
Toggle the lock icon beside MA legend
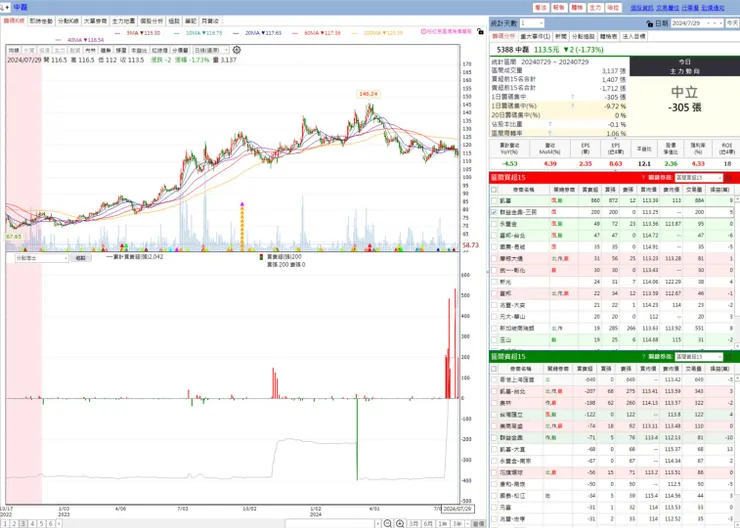480,32
